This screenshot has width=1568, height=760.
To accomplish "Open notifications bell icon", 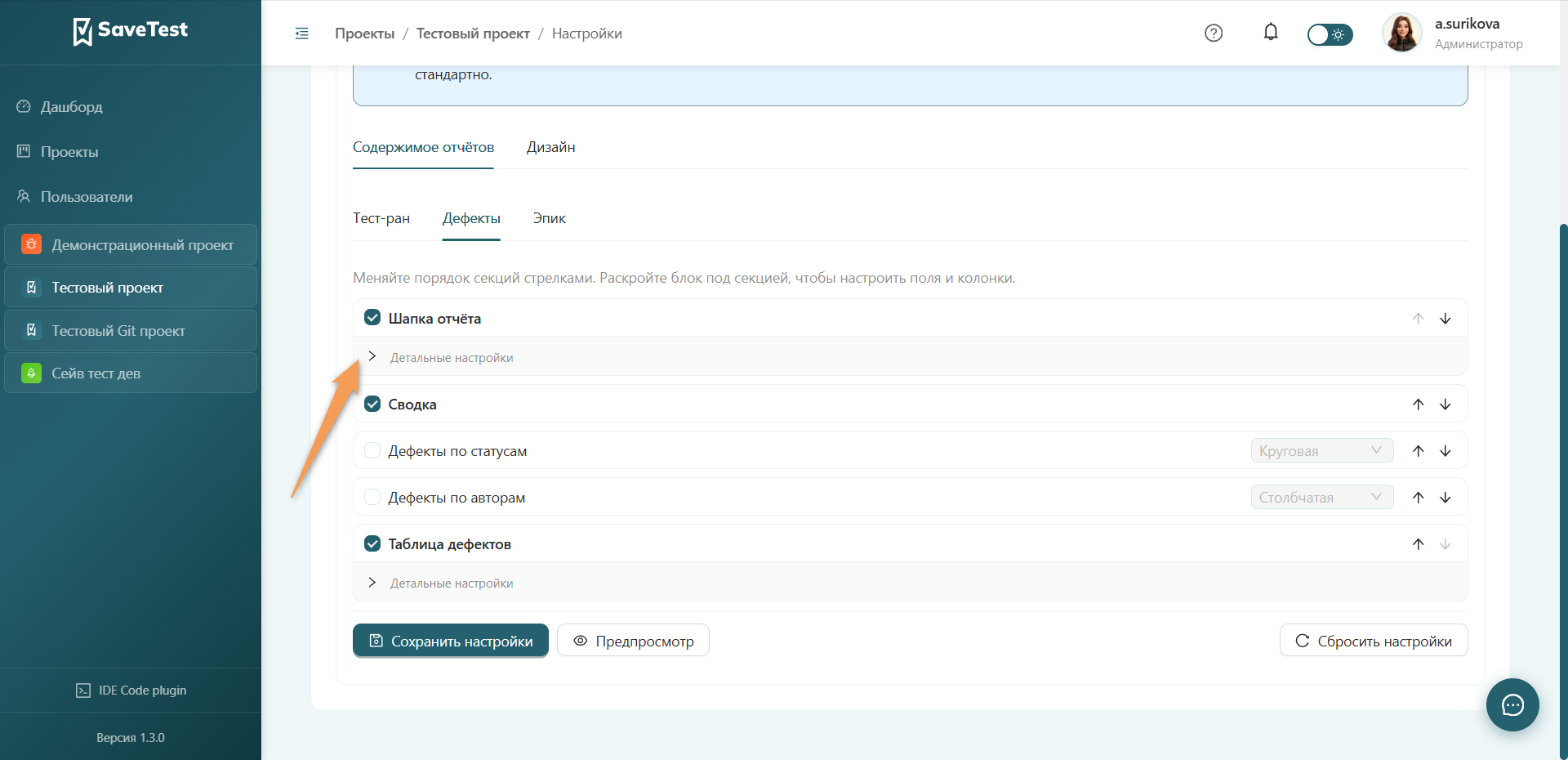I will 1271,33.
